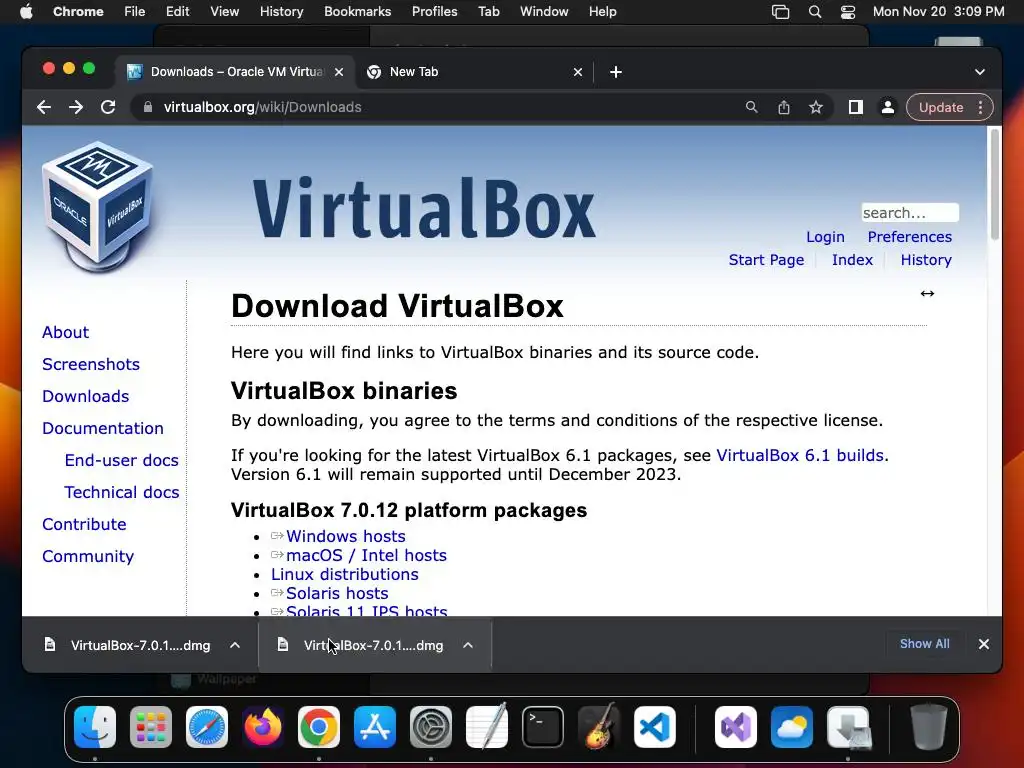Click the share page icon
Image resolution: width=1024 pixels, height=768 pixels.
(784, 107)
